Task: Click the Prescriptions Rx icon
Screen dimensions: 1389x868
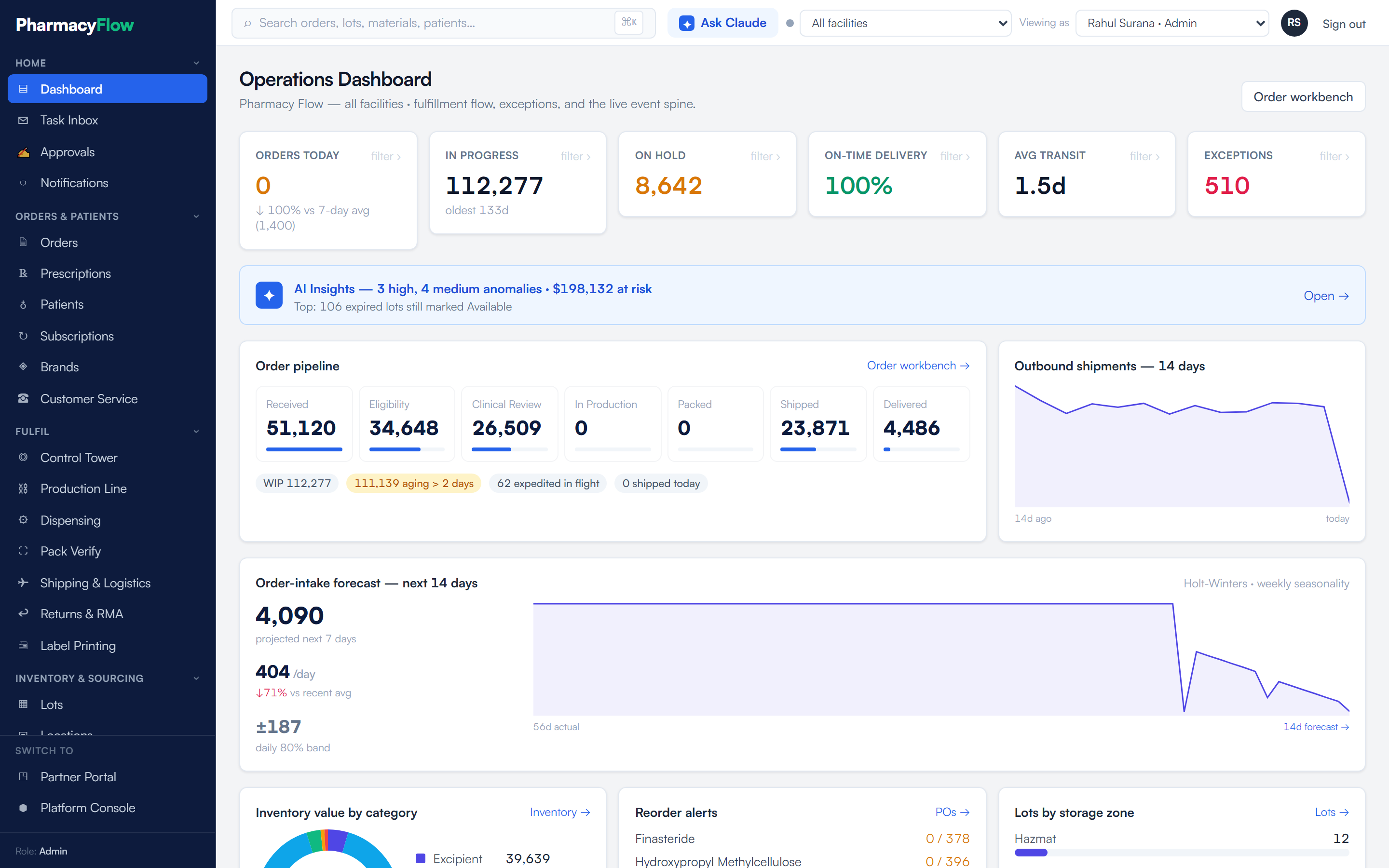Action: pyautogui.click(x=23, y=273)
